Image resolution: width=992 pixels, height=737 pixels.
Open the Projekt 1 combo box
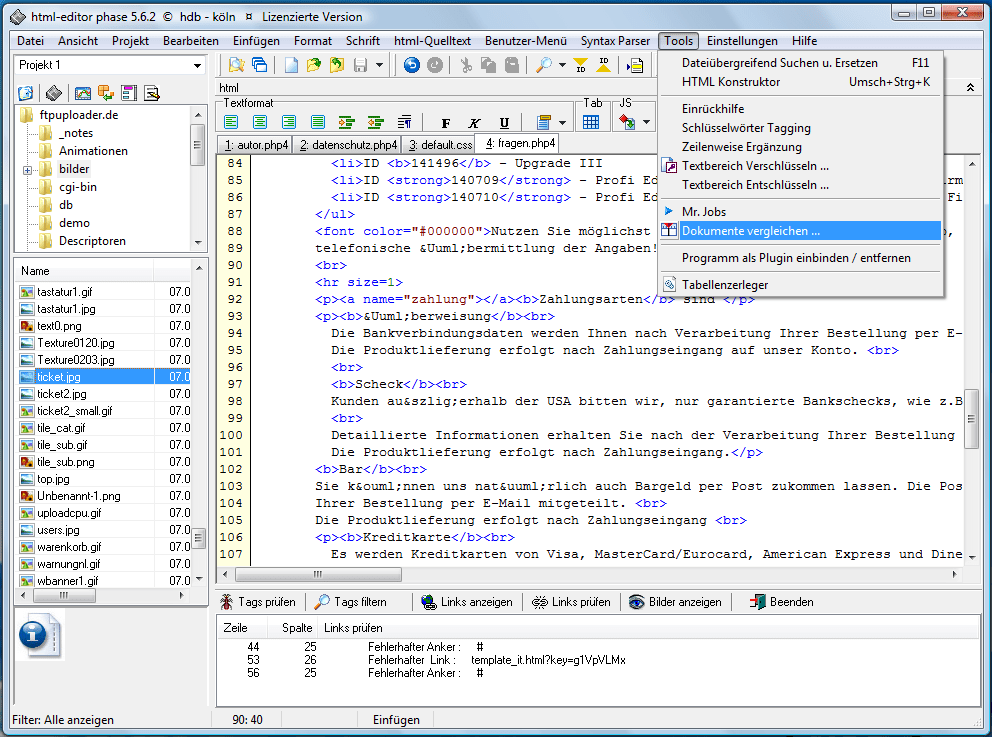click(110, 65)
